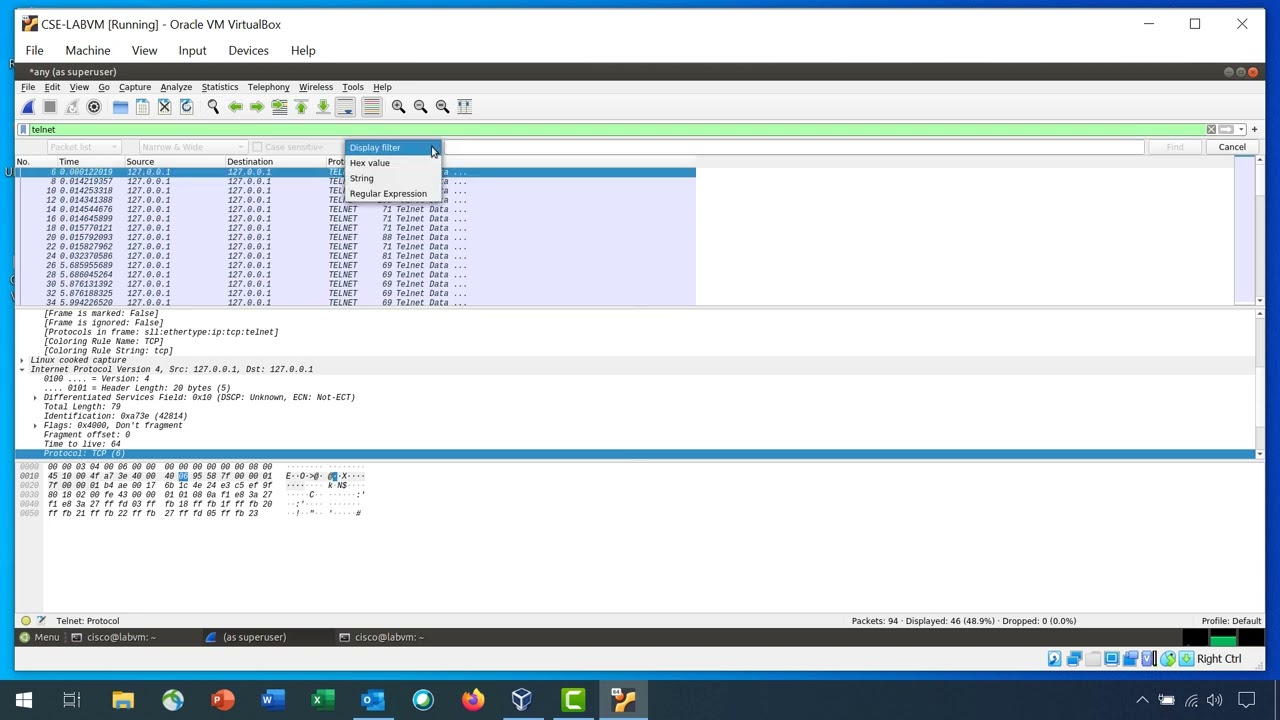Open the Packet list search-in dropdown

[x=84, y=147]
